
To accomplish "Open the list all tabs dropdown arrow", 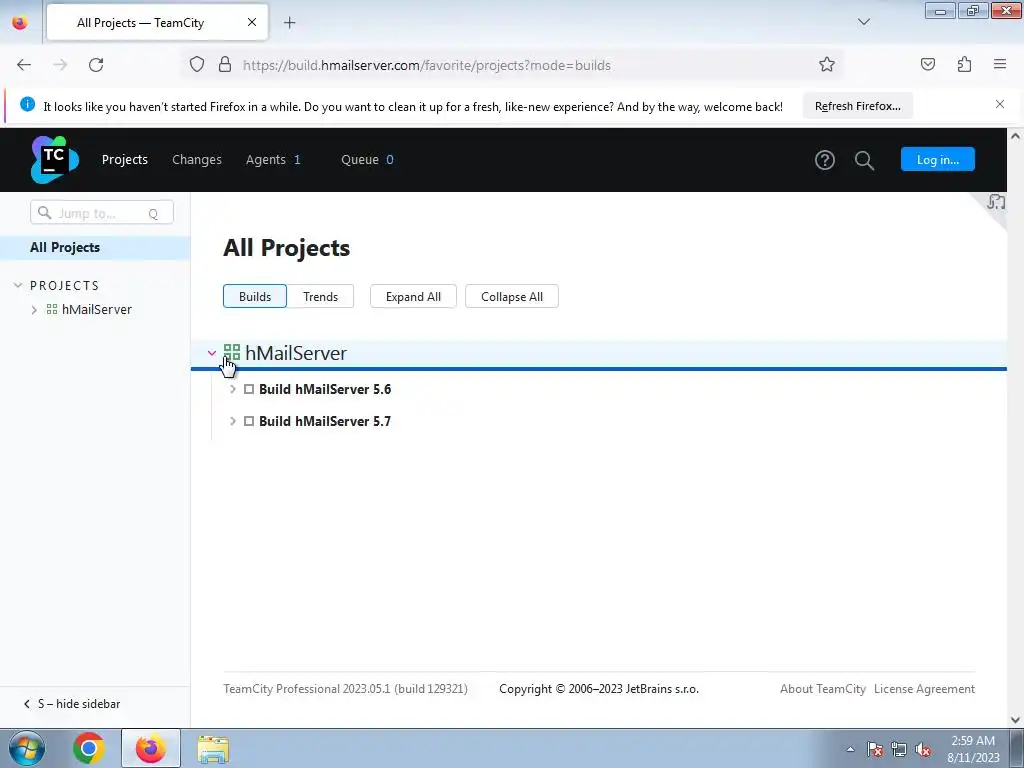I will click(863, 22).
